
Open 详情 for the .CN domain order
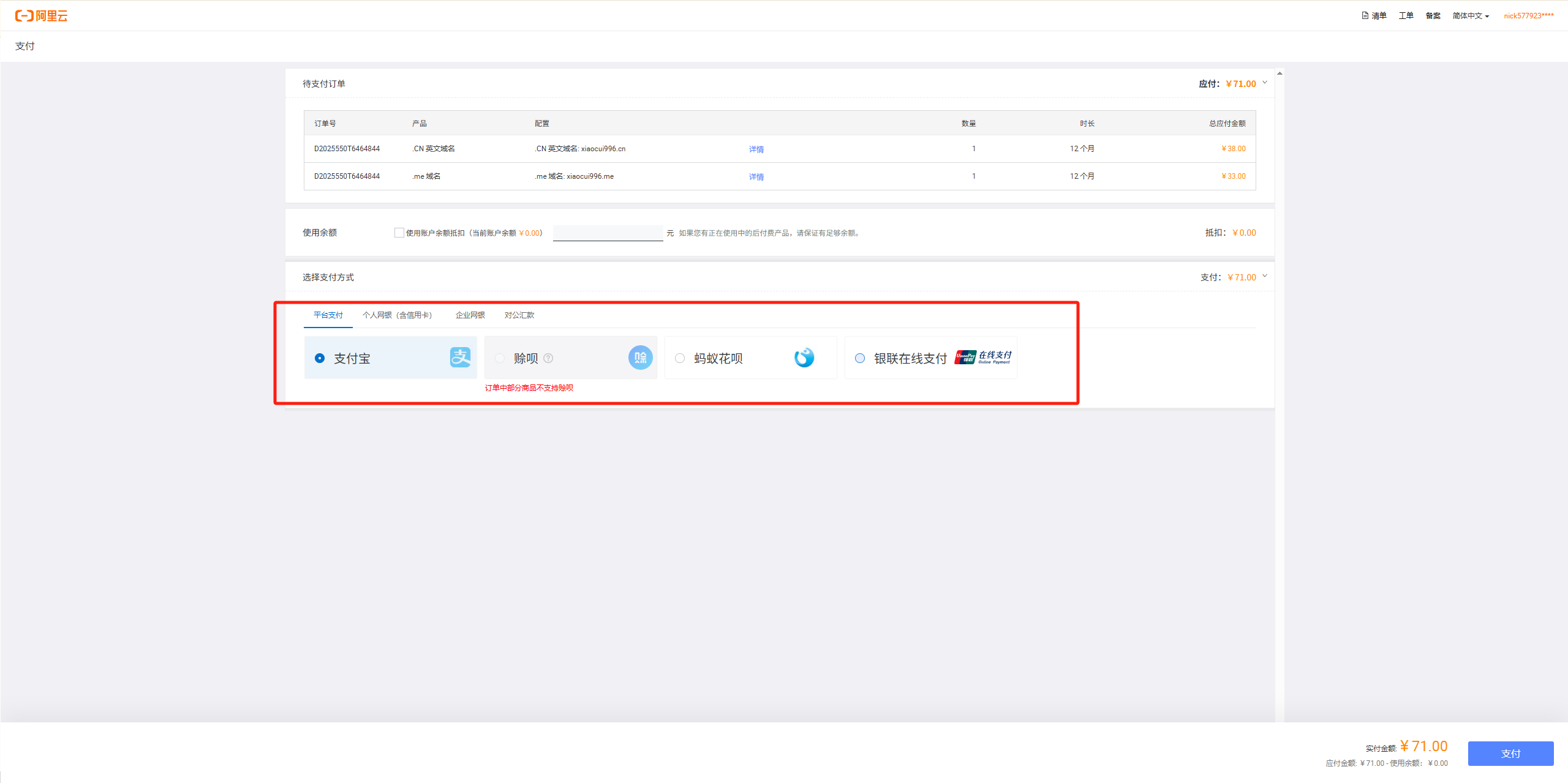pyautogui.click(x=756, y=148)
